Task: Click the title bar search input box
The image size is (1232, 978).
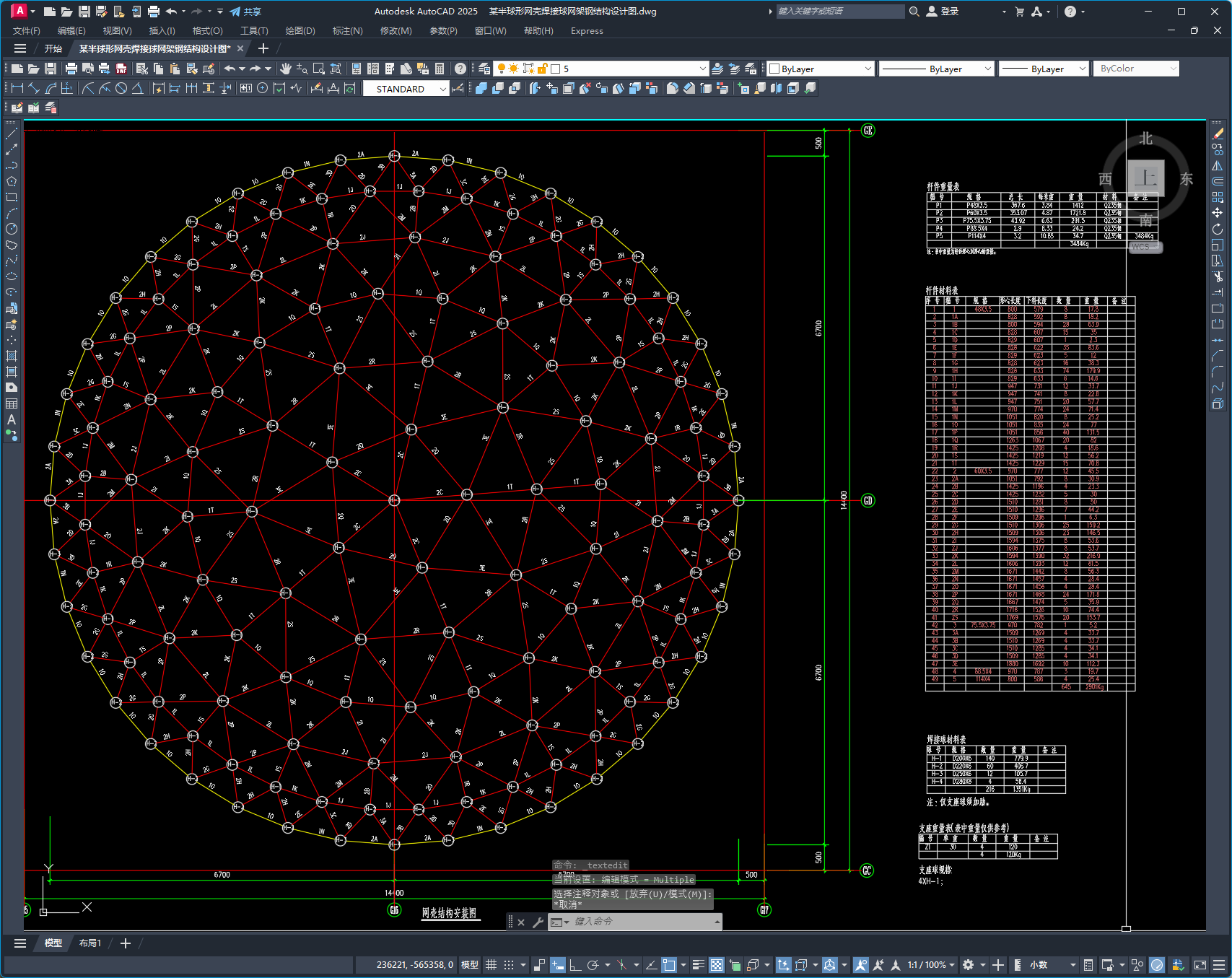Action: [840, 11]
